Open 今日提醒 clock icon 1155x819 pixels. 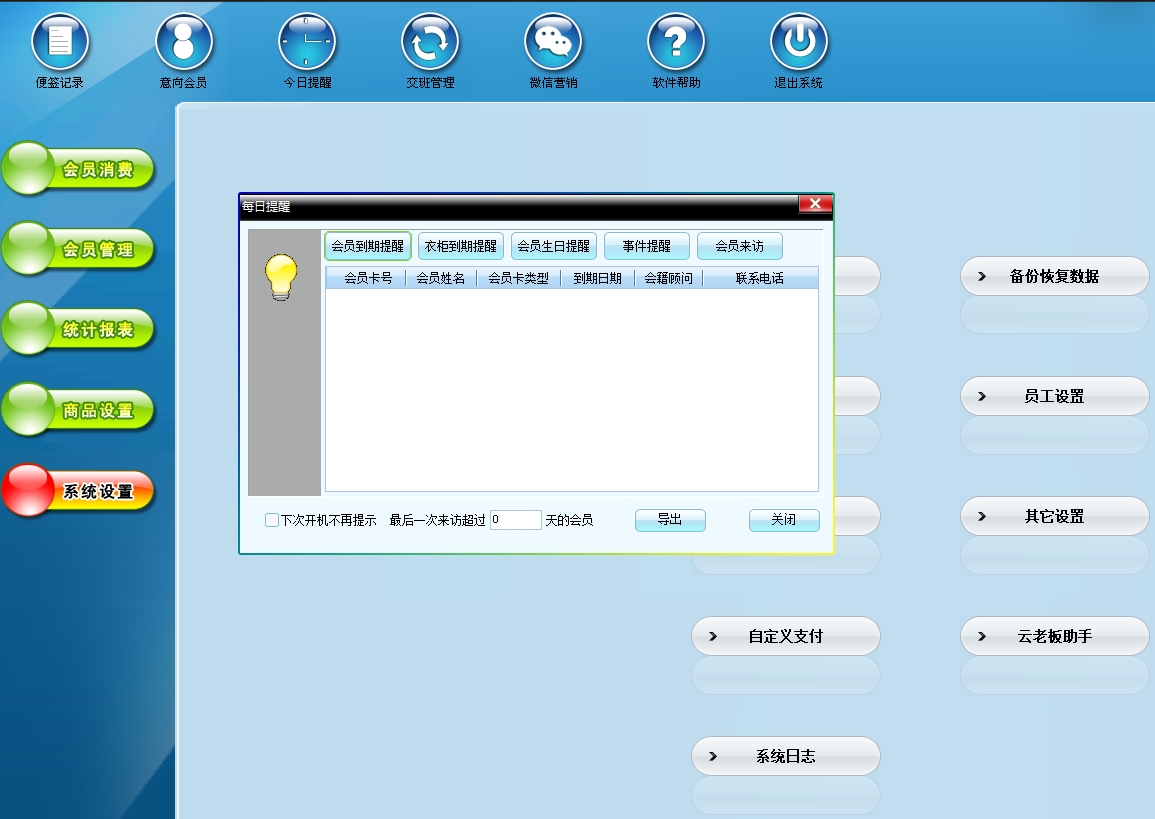coord(306,43)
